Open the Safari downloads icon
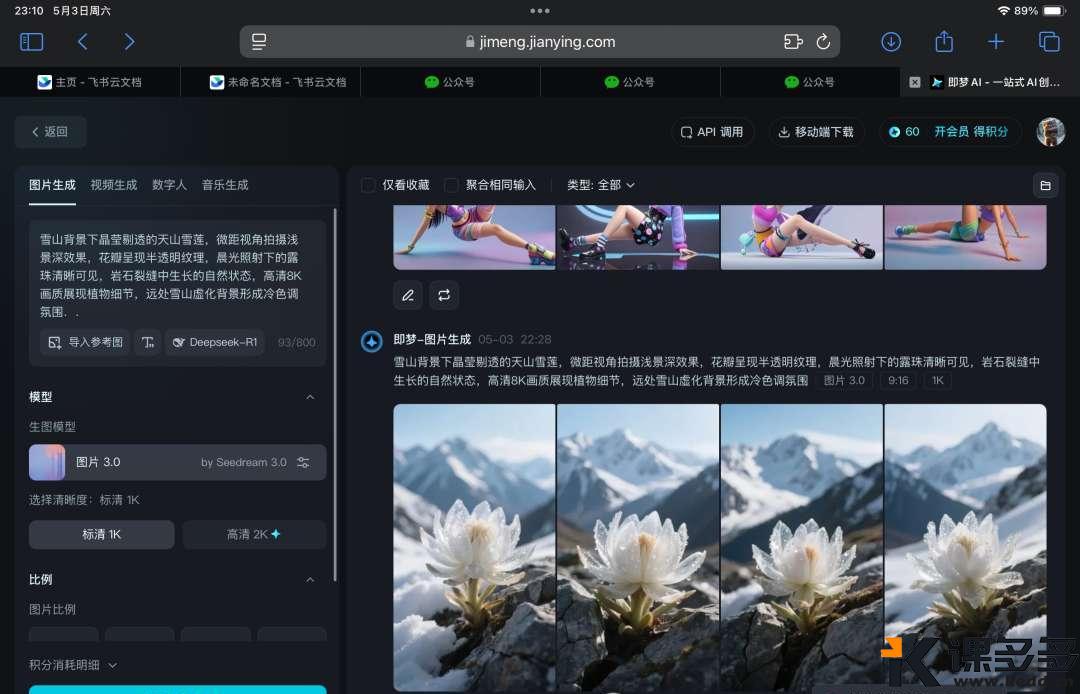The width and height of the screenshot is (1080, 694). pyautogui.click(x=891, y=42)
